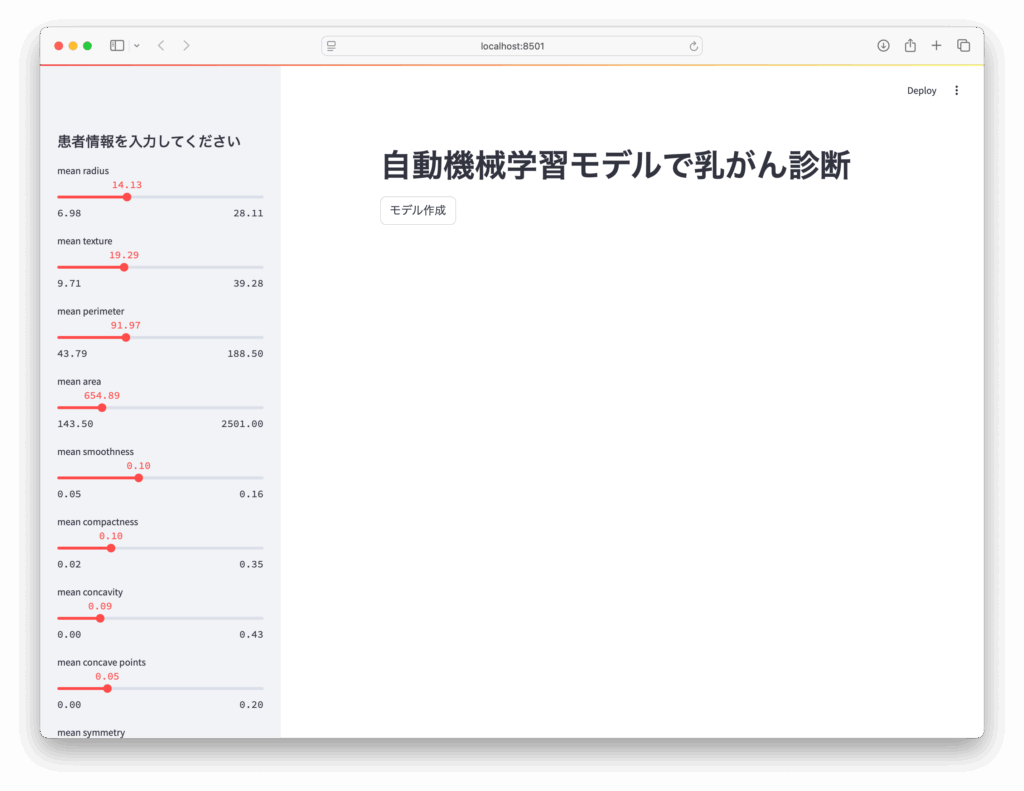1024x791 pixels.
Task: Click the Safari sidebar toggle icon
Action: click(x=117, y=46)
